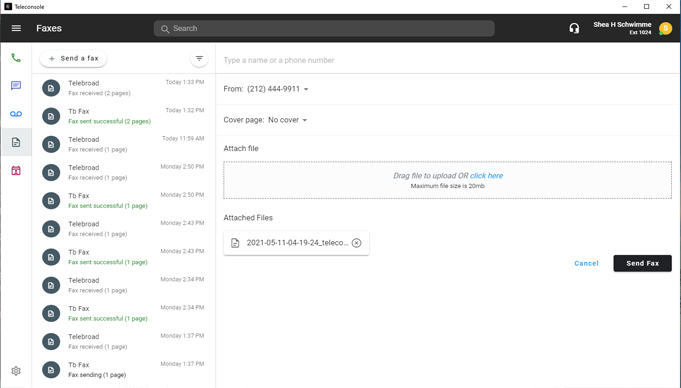Select the Faxes sidebar icon
The width and height of the screenshot is (681, 388).
tap(16, 142)
